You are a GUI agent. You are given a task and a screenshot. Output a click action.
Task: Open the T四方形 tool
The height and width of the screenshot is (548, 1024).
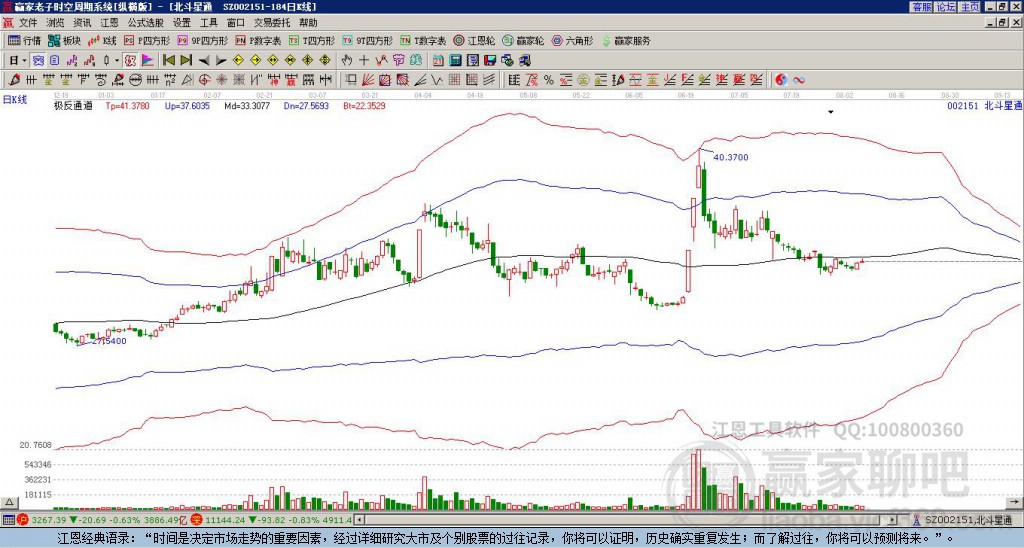[x=312, y=40]
